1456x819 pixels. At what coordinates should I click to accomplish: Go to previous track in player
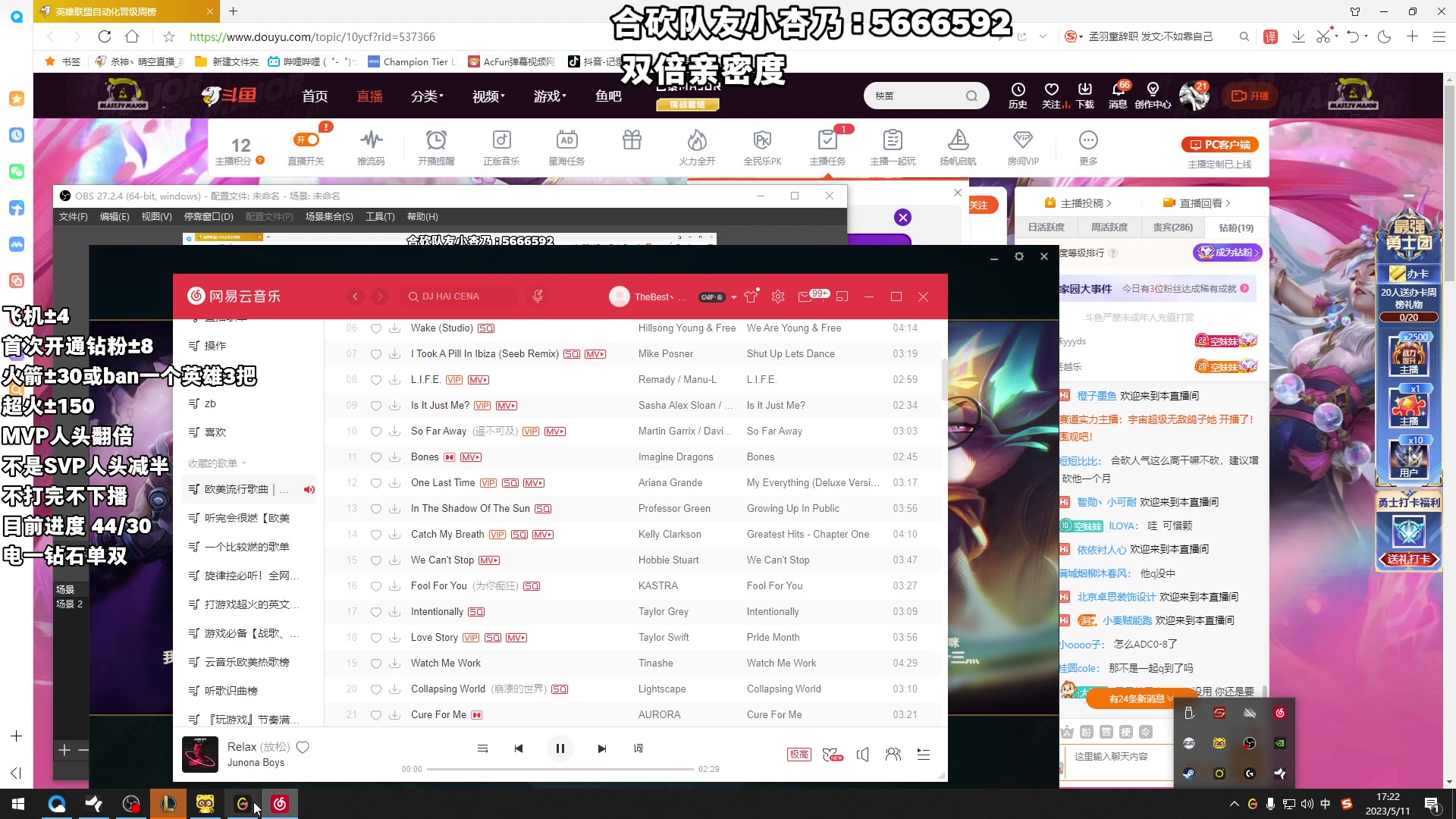click(x=519, y=748)
